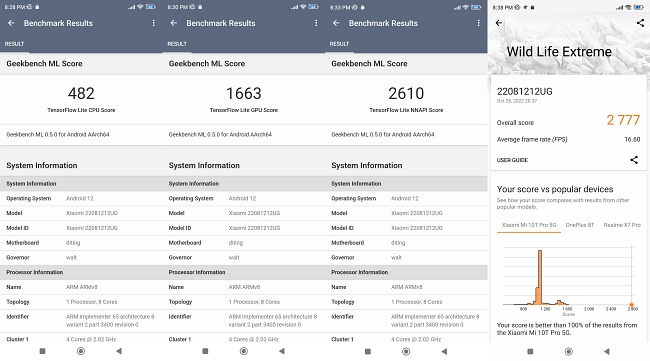Click share icon beside USER GUIDE

click(x=634, y=160)
